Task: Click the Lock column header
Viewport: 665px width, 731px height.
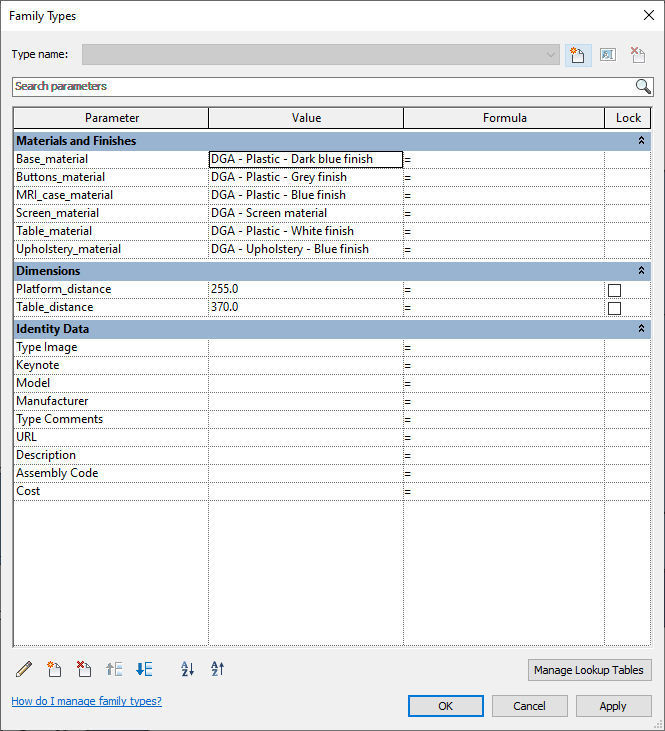Action: click(x=628, y=118)
